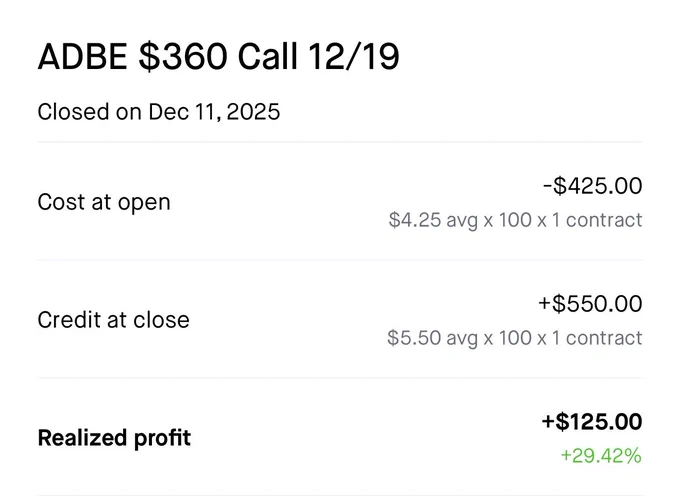Image resolution: width=680 pixels, height=496 pixels.
Task: Click '1 contract' text in cost row
Action: click(597, 220)
